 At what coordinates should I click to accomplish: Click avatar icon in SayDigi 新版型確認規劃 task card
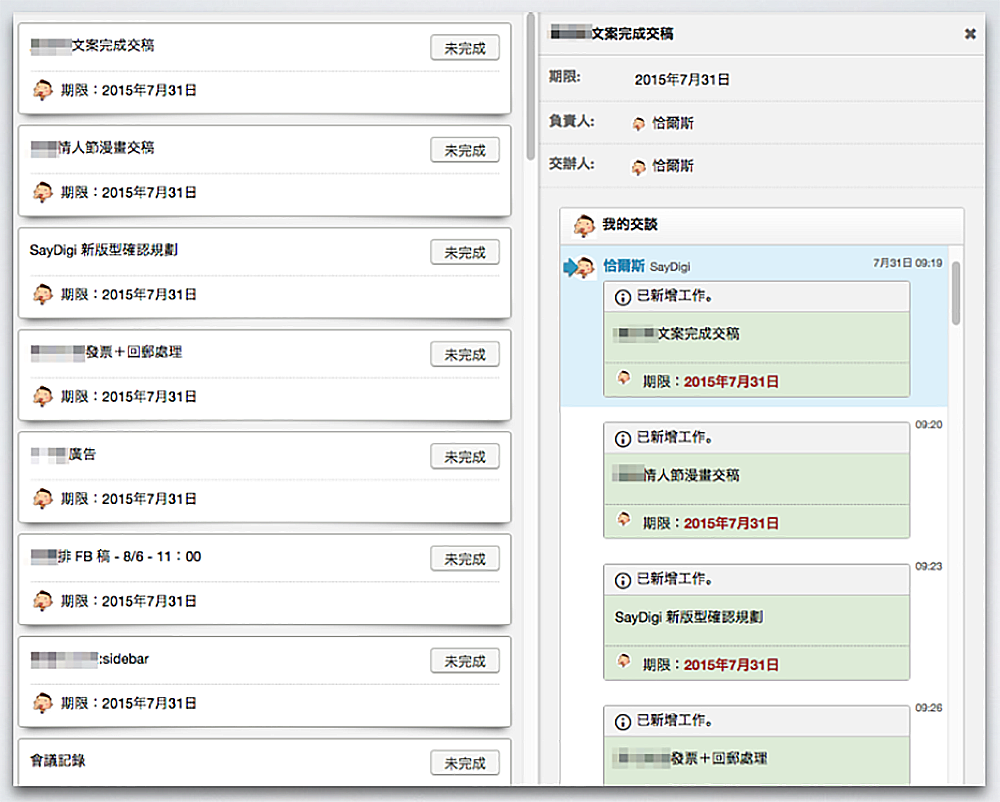click(x=42, y=294)
